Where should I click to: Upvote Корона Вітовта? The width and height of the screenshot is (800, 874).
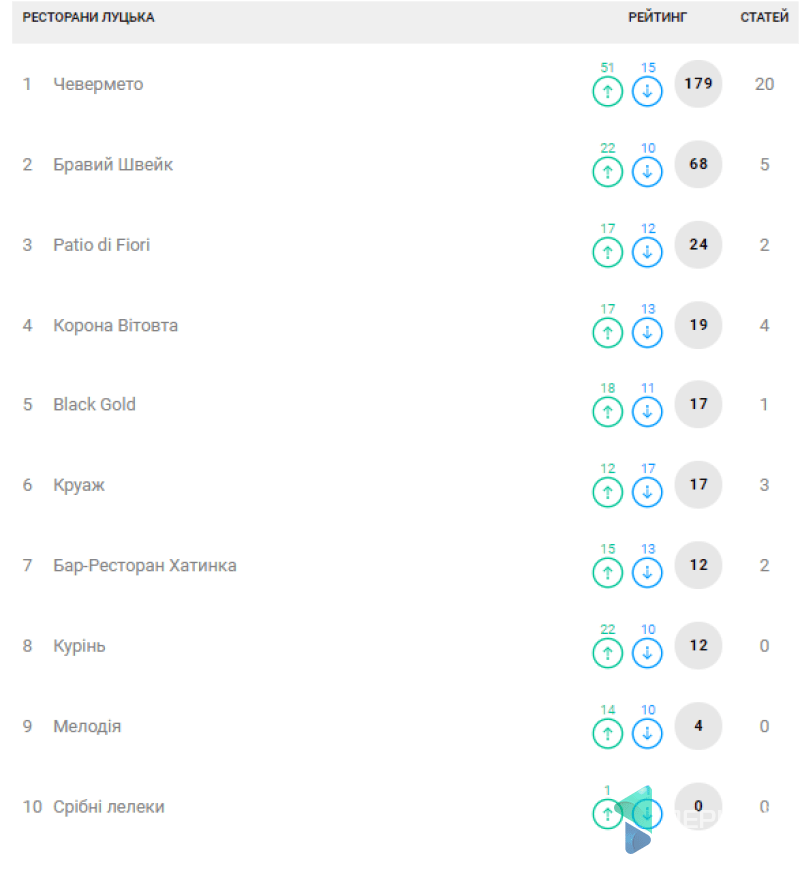coord(607,332)
